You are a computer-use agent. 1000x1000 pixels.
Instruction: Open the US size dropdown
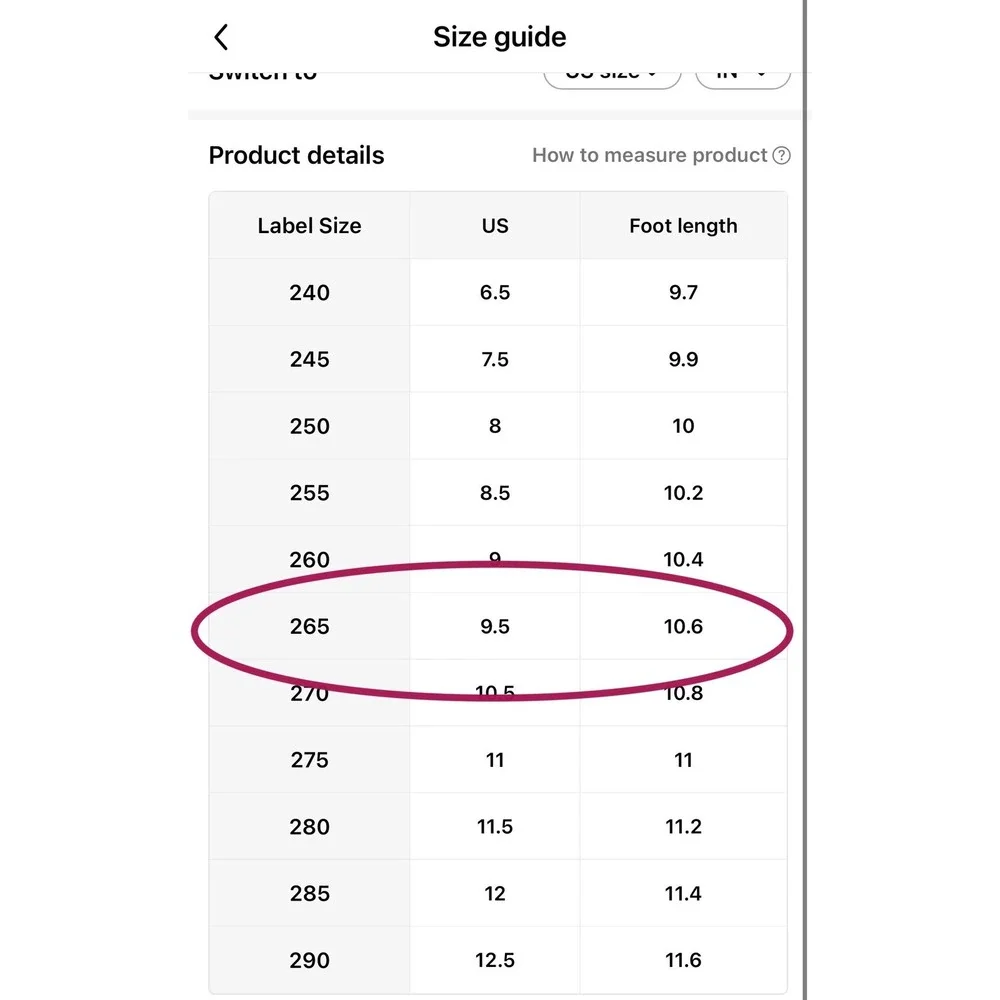coord(612,77)
